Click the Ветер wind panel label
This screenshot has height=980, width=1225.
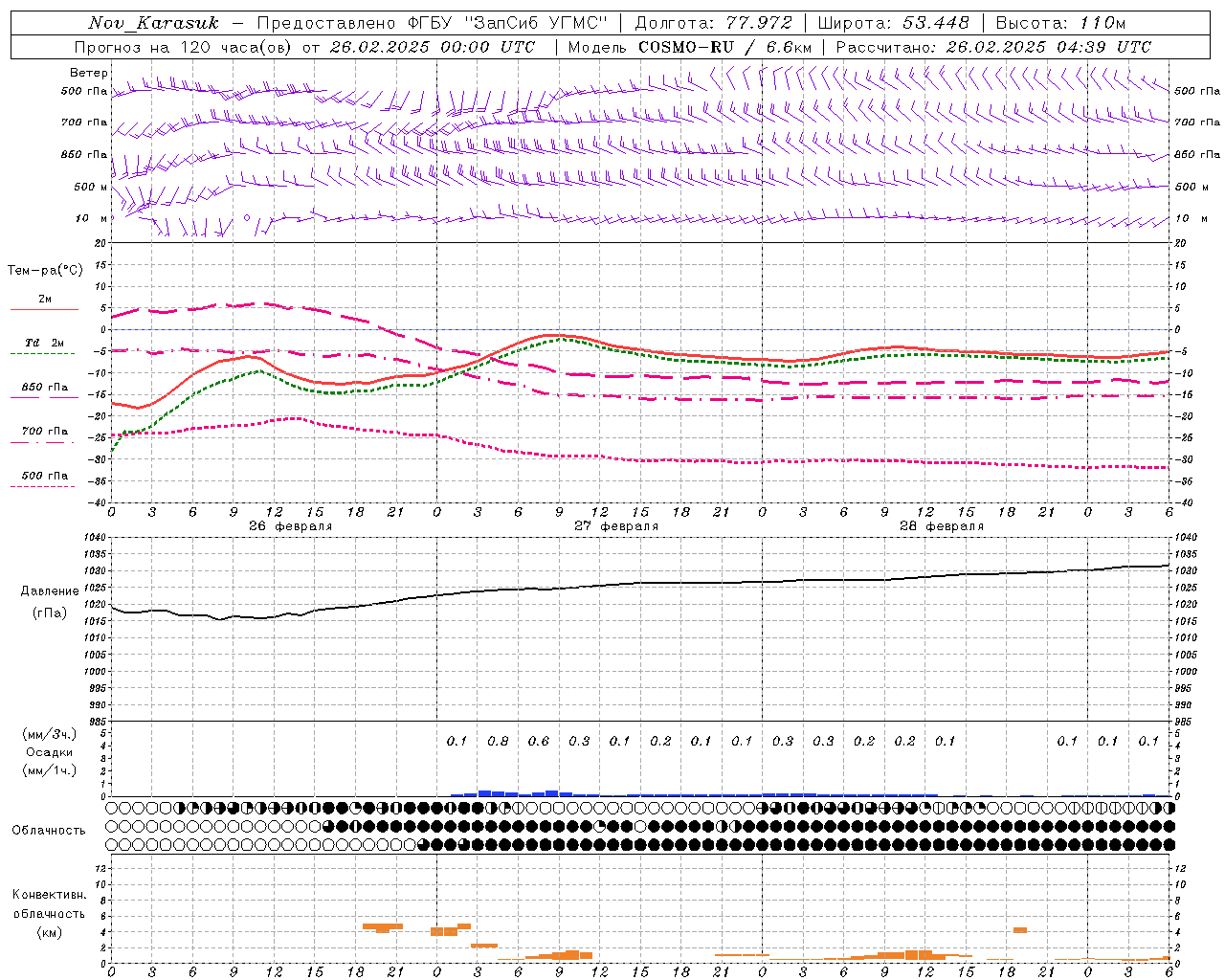pos(89,73)
